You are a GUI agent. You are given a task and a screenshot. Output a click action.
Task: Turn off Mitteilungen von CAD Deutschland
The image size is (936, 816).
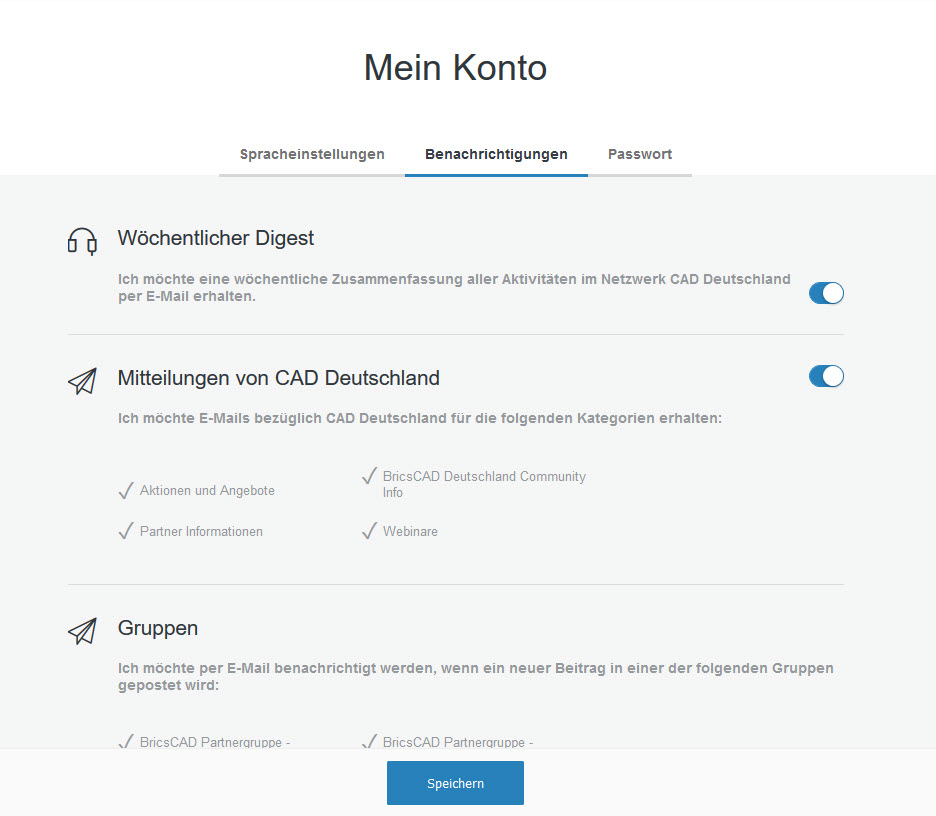pyautogui.click(x=826, y=376)
